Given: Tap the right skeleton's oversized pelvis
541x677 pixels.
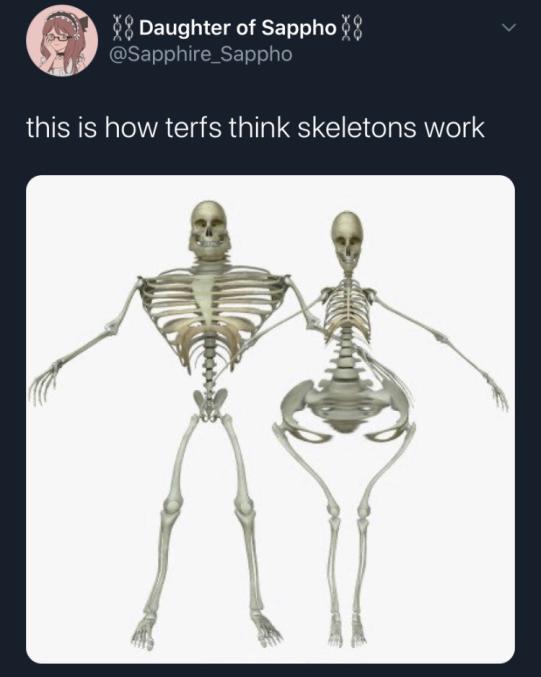Looking at the screenshot, I should point(345,409).
